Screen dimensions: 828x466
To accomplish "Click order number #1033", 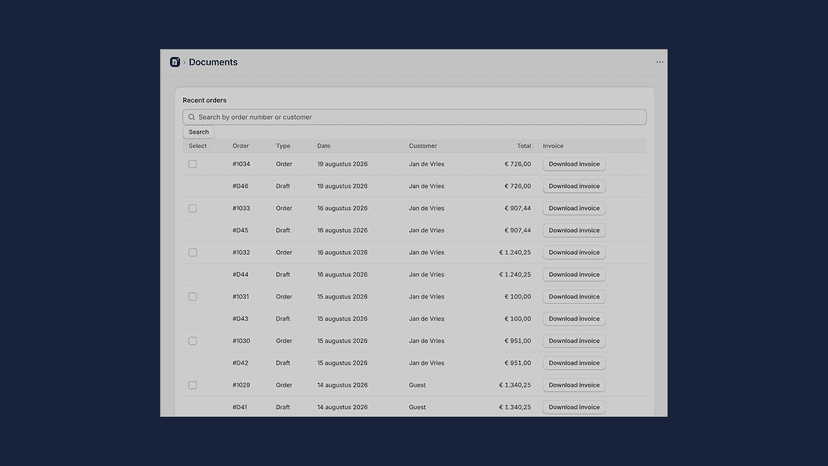I will [241, 209].
